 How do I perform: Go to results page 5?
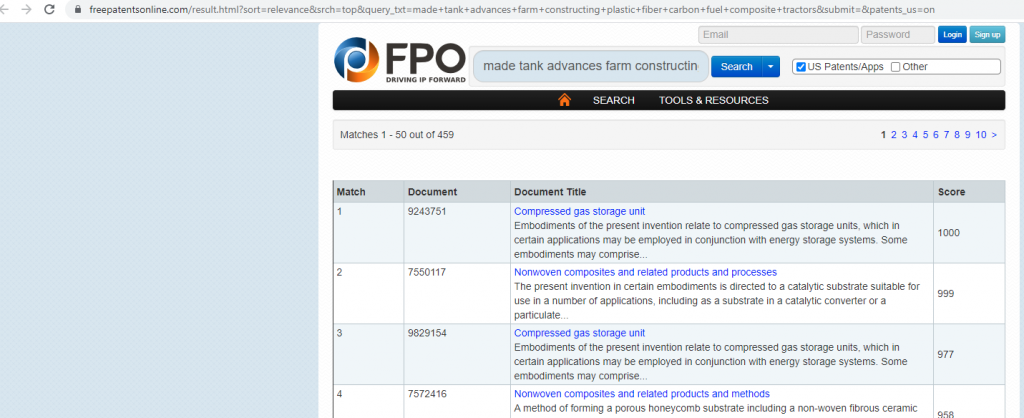point(925,135)
